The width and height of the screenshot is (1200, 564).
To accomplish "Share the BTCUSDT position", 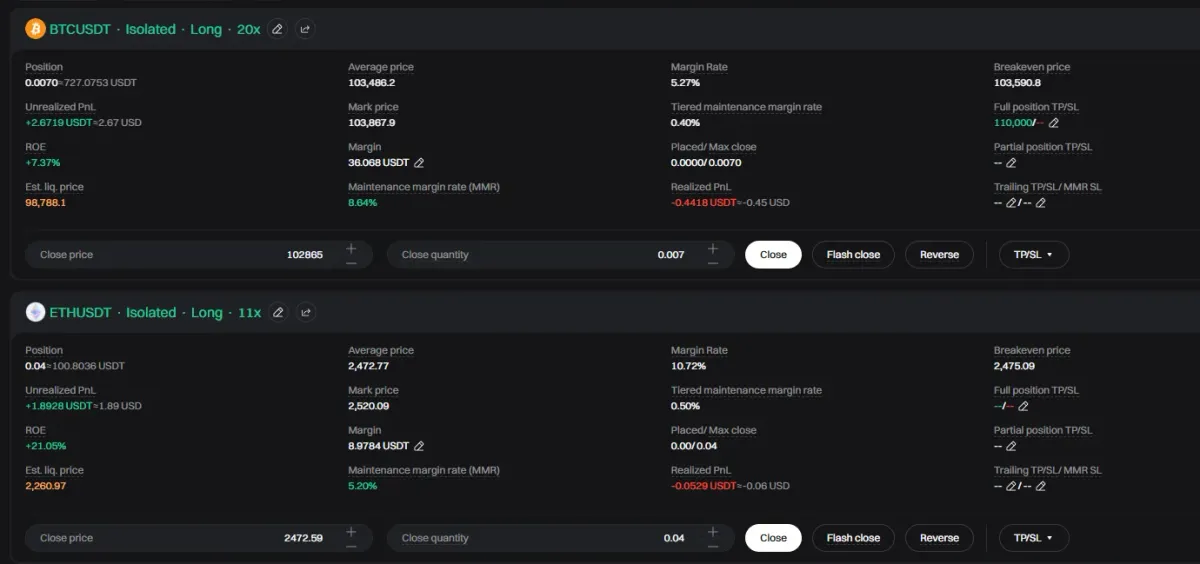I will click(305, 29).
